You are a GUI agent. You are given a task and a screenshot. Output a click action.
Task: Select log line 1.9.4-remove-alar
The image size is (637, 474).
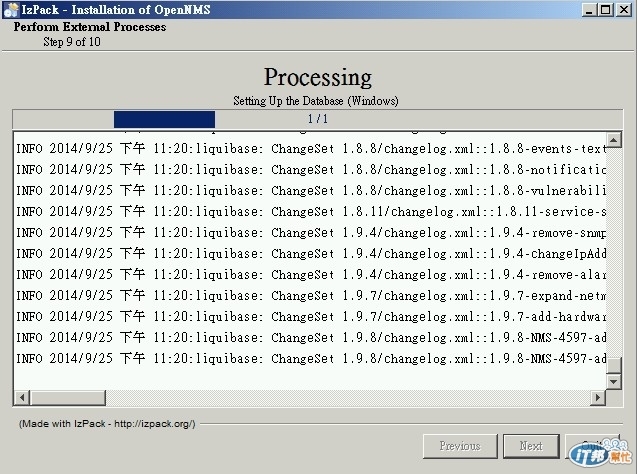click(x=311, y=275)
